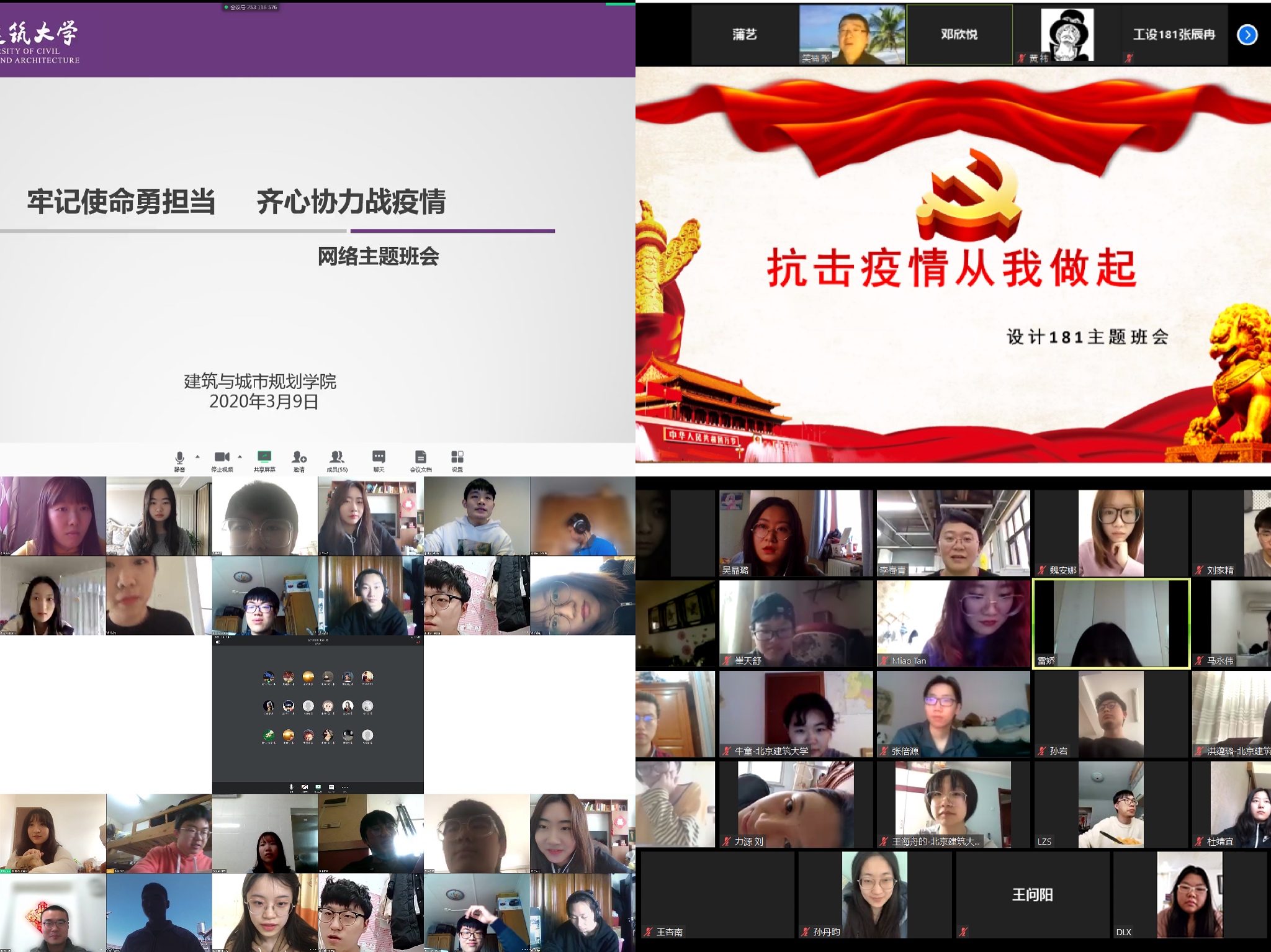1271x952 pixels.
Task: Click the highlighted 雷娇 video tile
Action: click(x=1110, y=623)
